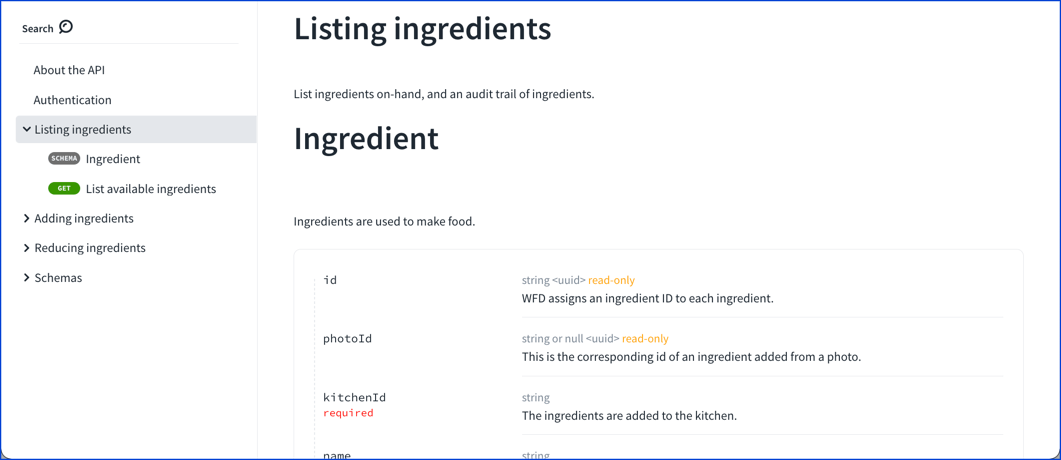Click the Ingredient section heading

(366, 138)
